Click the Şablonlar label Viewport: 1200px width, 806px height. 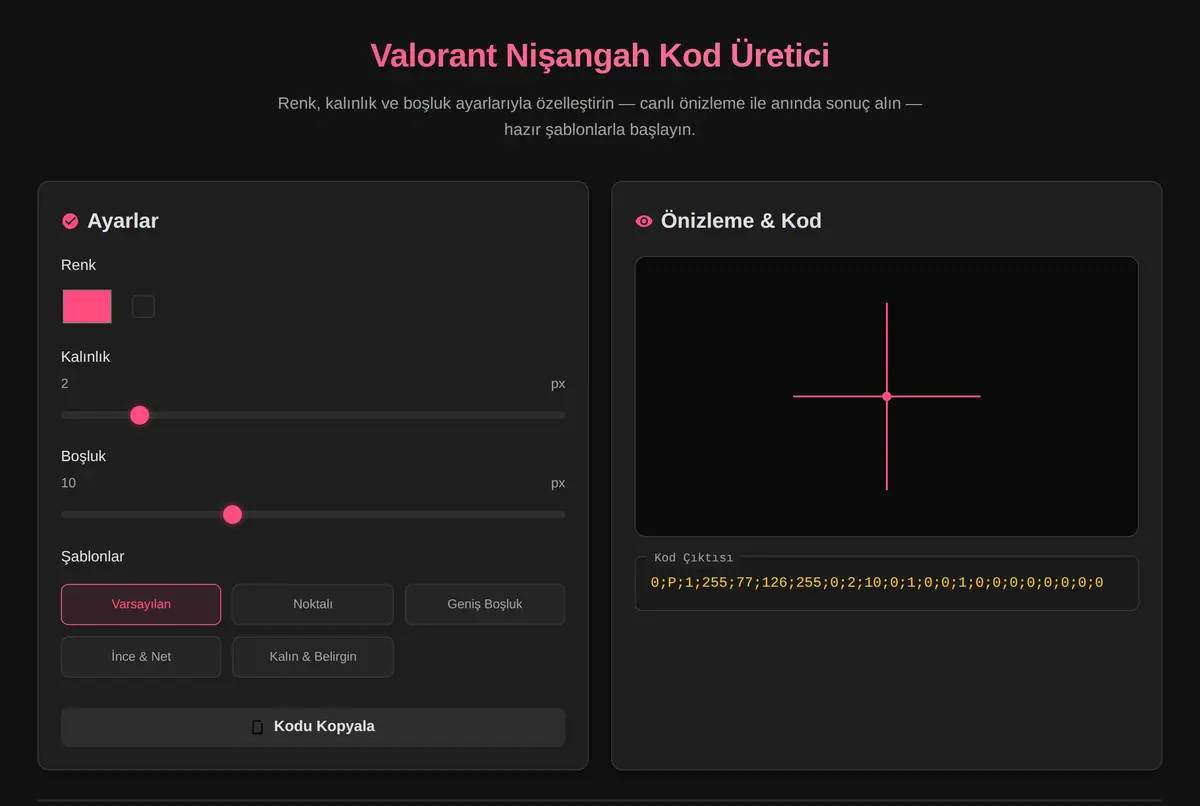click(x=93, y=556)
